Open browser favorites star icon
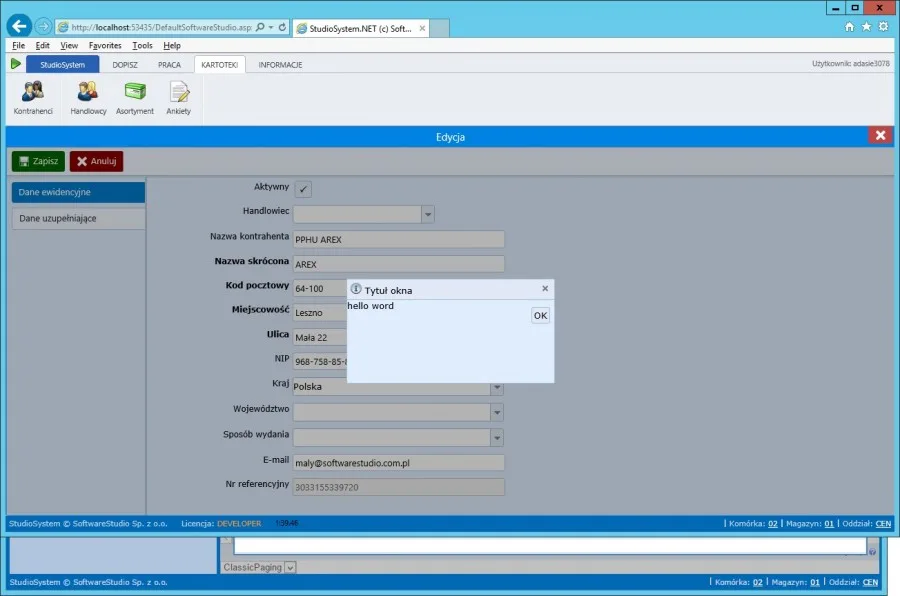This screenshot has height=596, width=900. 866,26
